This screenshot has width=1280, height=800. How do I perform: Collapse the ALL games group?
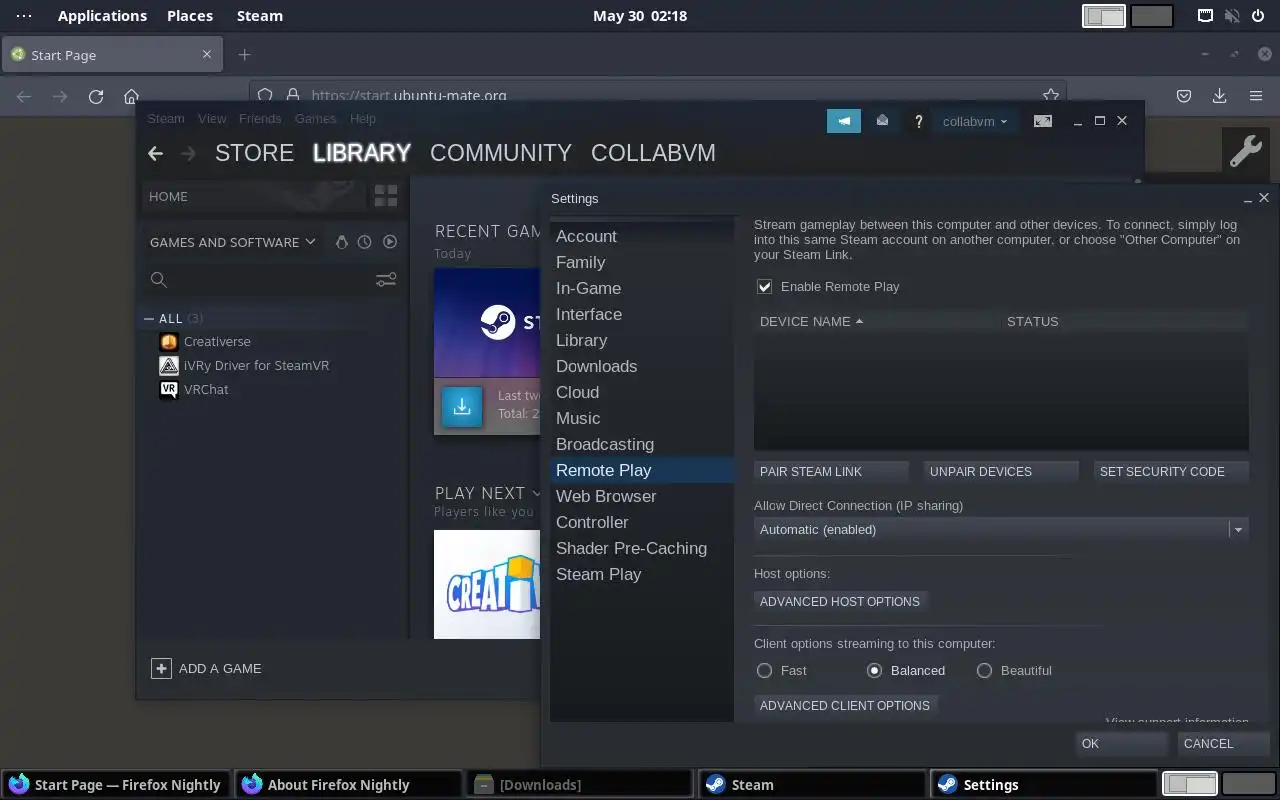[149, 319]
